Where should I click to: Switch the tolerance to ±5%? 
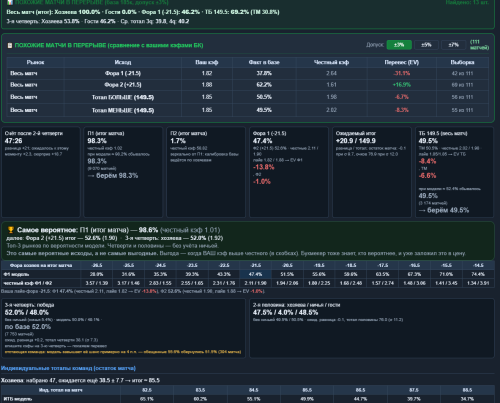point(426,45)
